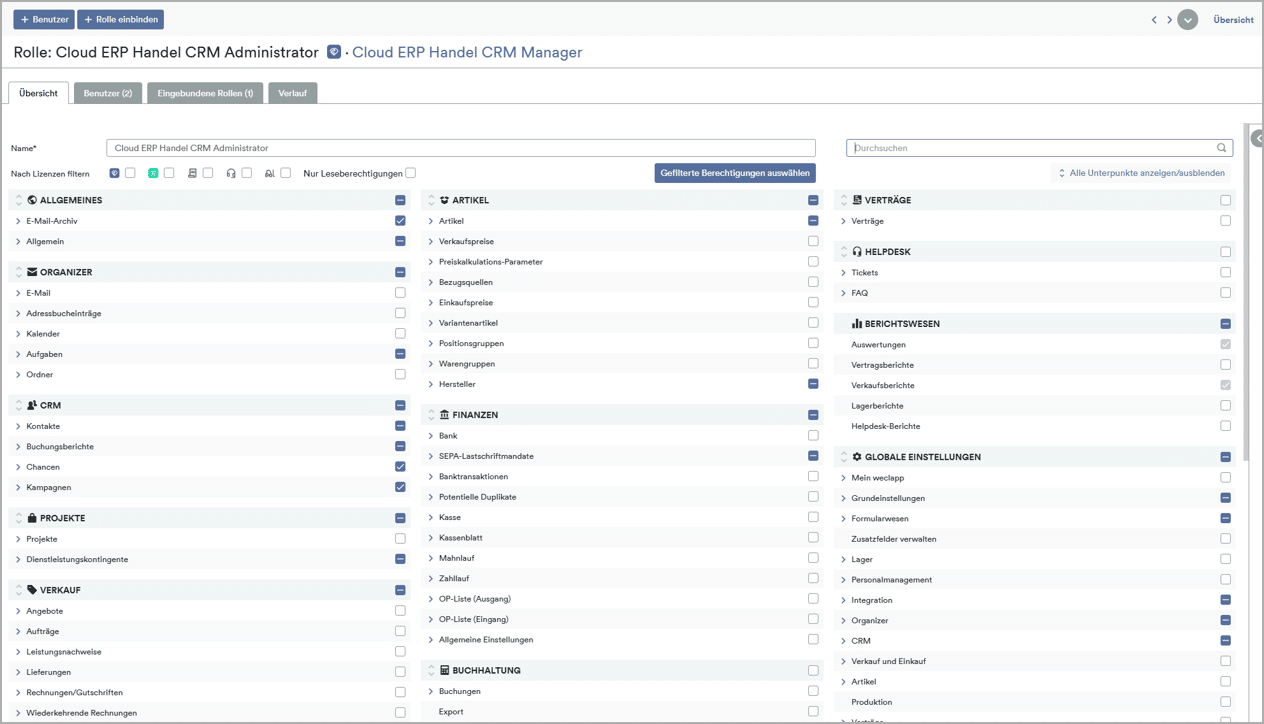
Task: Click into the Name text field
Action: coord(460,148)
